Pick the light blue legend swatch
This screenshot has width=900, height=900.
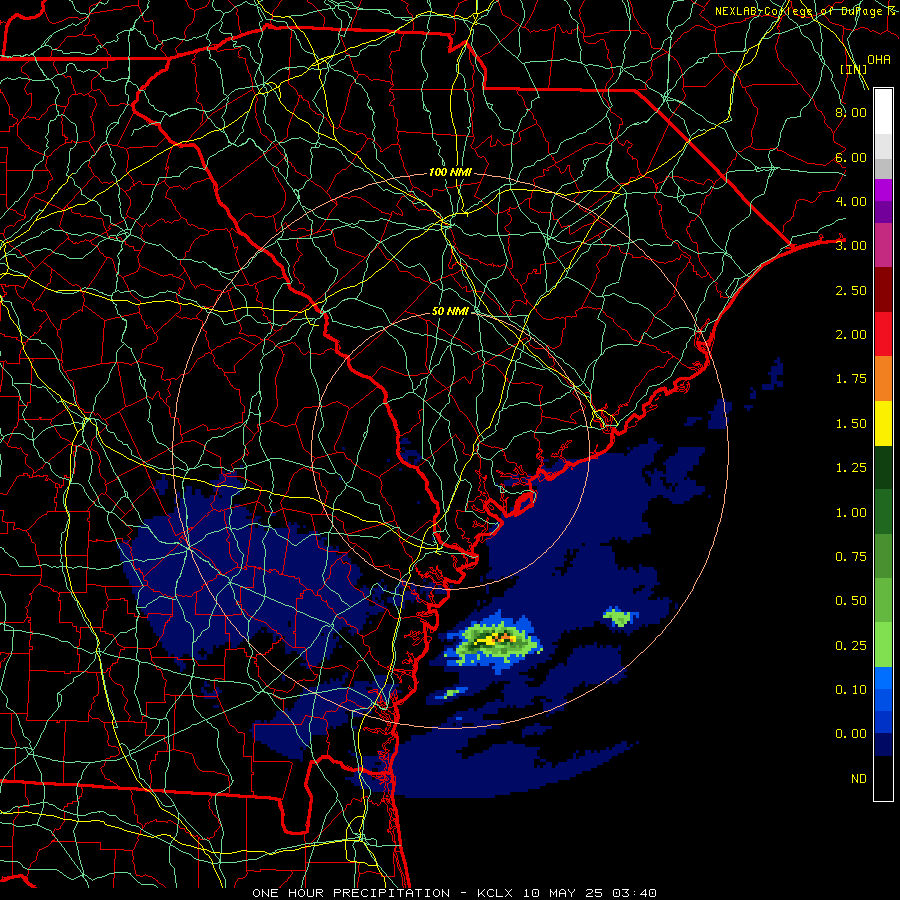tap(883, 678)
